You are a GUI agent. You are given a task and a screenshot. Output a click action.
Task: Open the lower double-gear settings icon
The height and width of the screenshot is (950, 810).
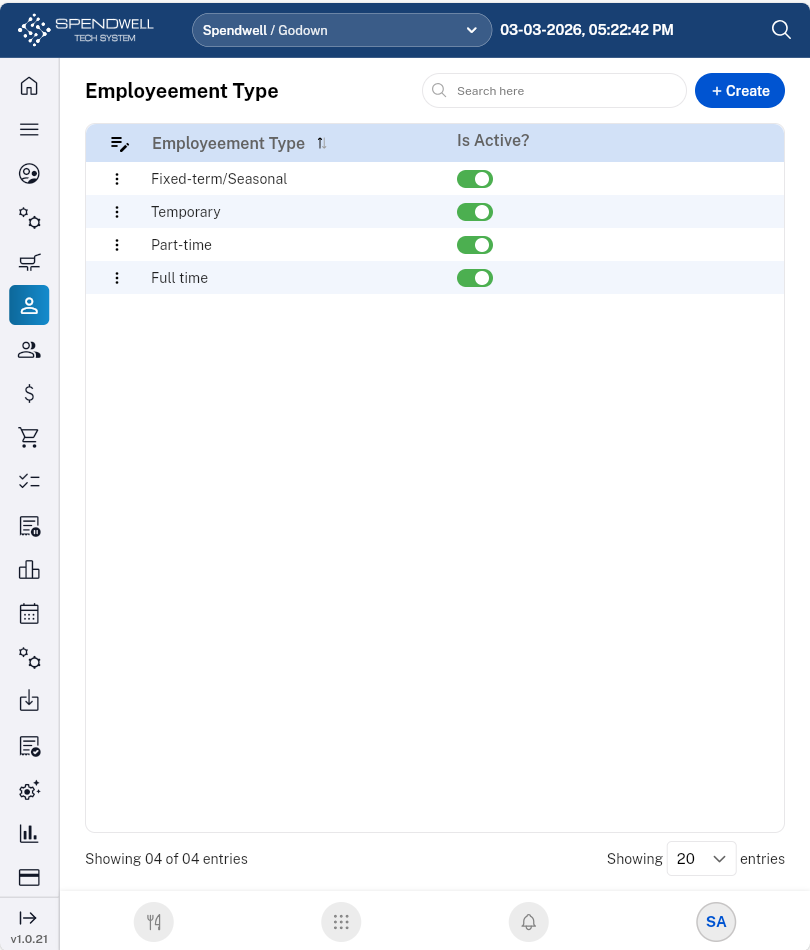[x=29, y=658]
